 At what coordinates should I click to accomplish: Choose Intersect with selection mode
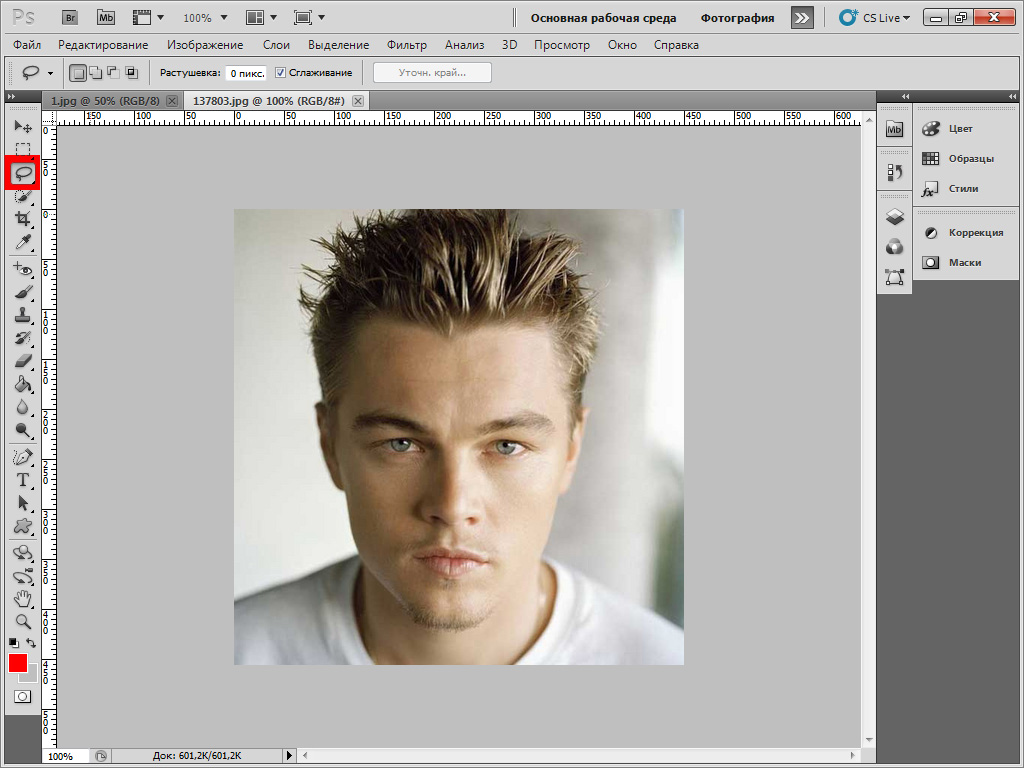click(x=131, y=72)
